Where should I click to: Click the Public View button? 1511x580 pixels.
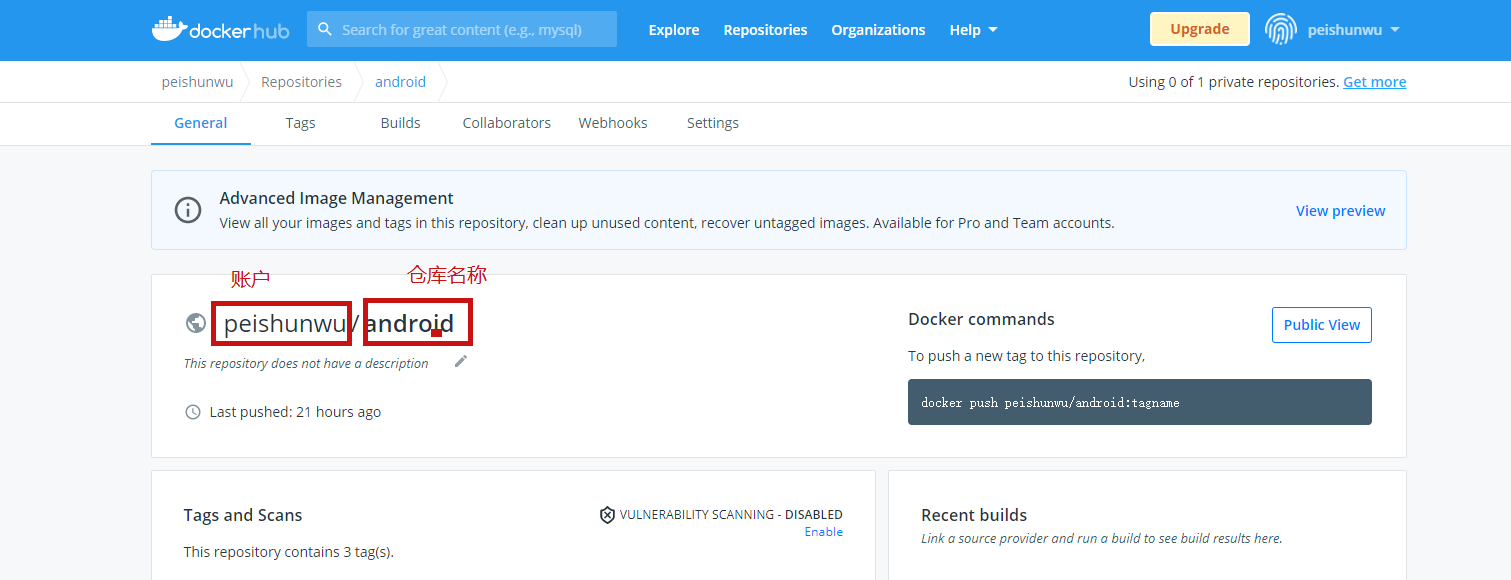click(1321, 325)
